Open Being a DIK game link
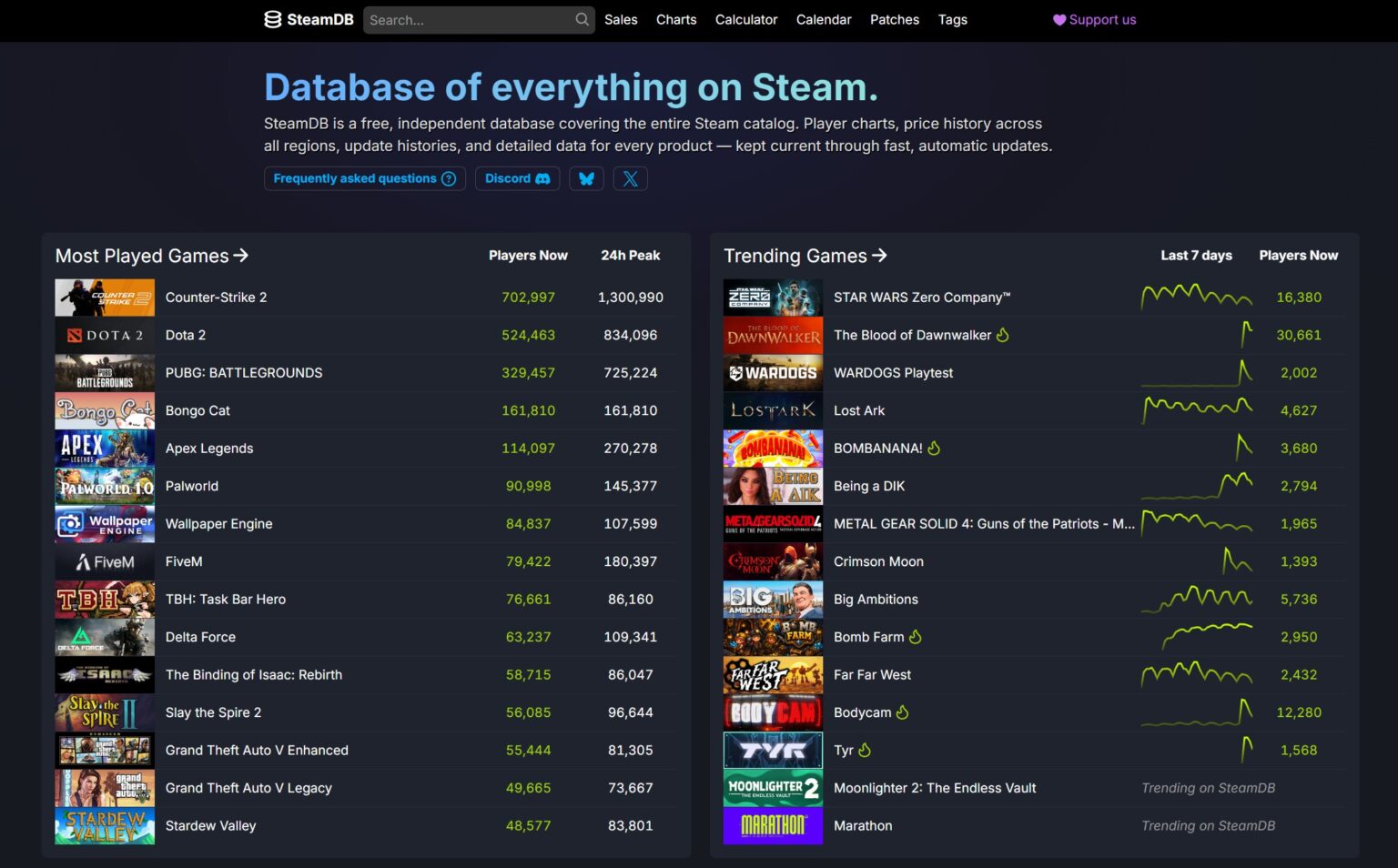This screenshot has width=1398, height=868. (x=869, y=486)
